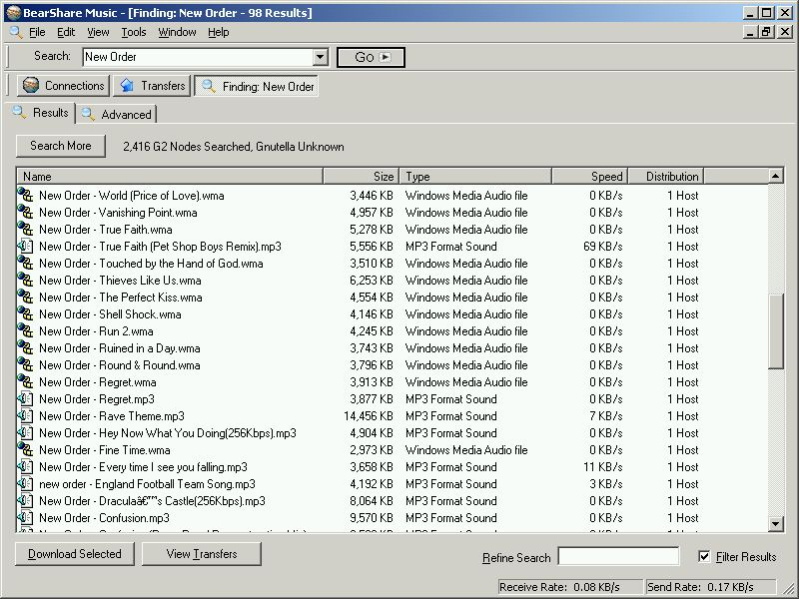Click MP3 icon of England Football Team Song
This screenshot has height=599, width=799.
[x=25, y=483]
